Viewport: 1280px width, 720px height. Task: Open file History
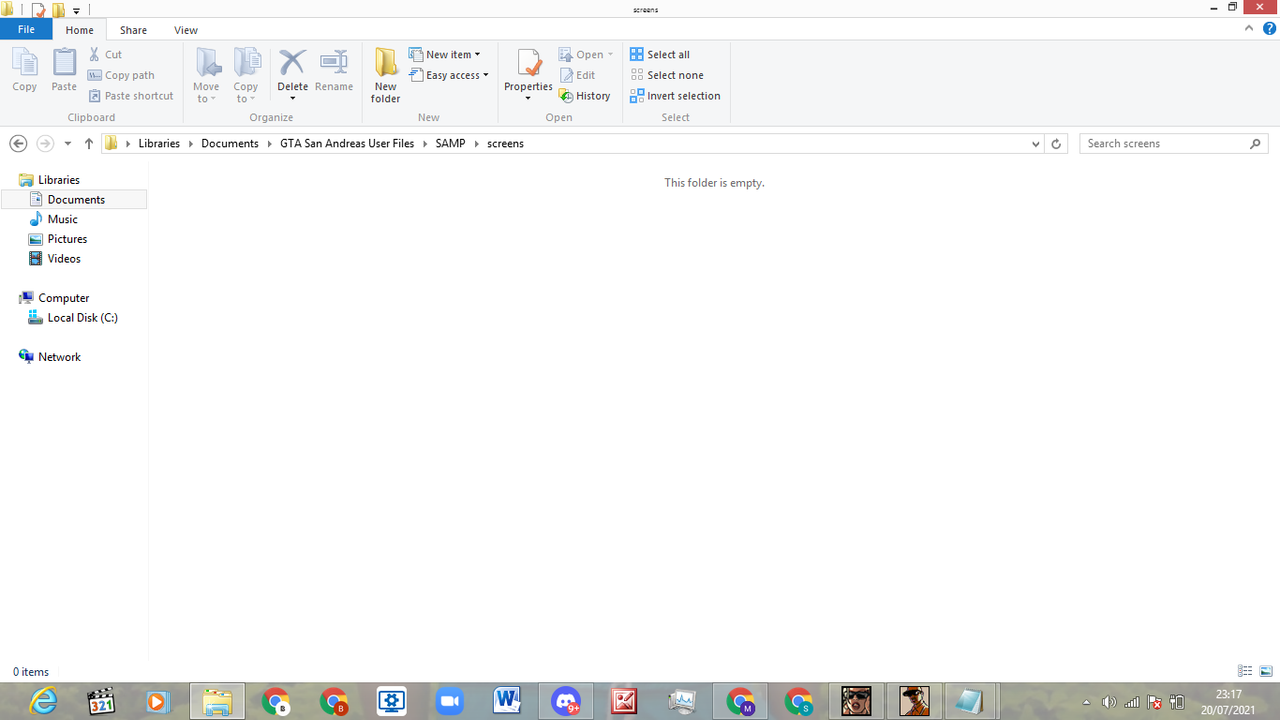pos(585,96)
